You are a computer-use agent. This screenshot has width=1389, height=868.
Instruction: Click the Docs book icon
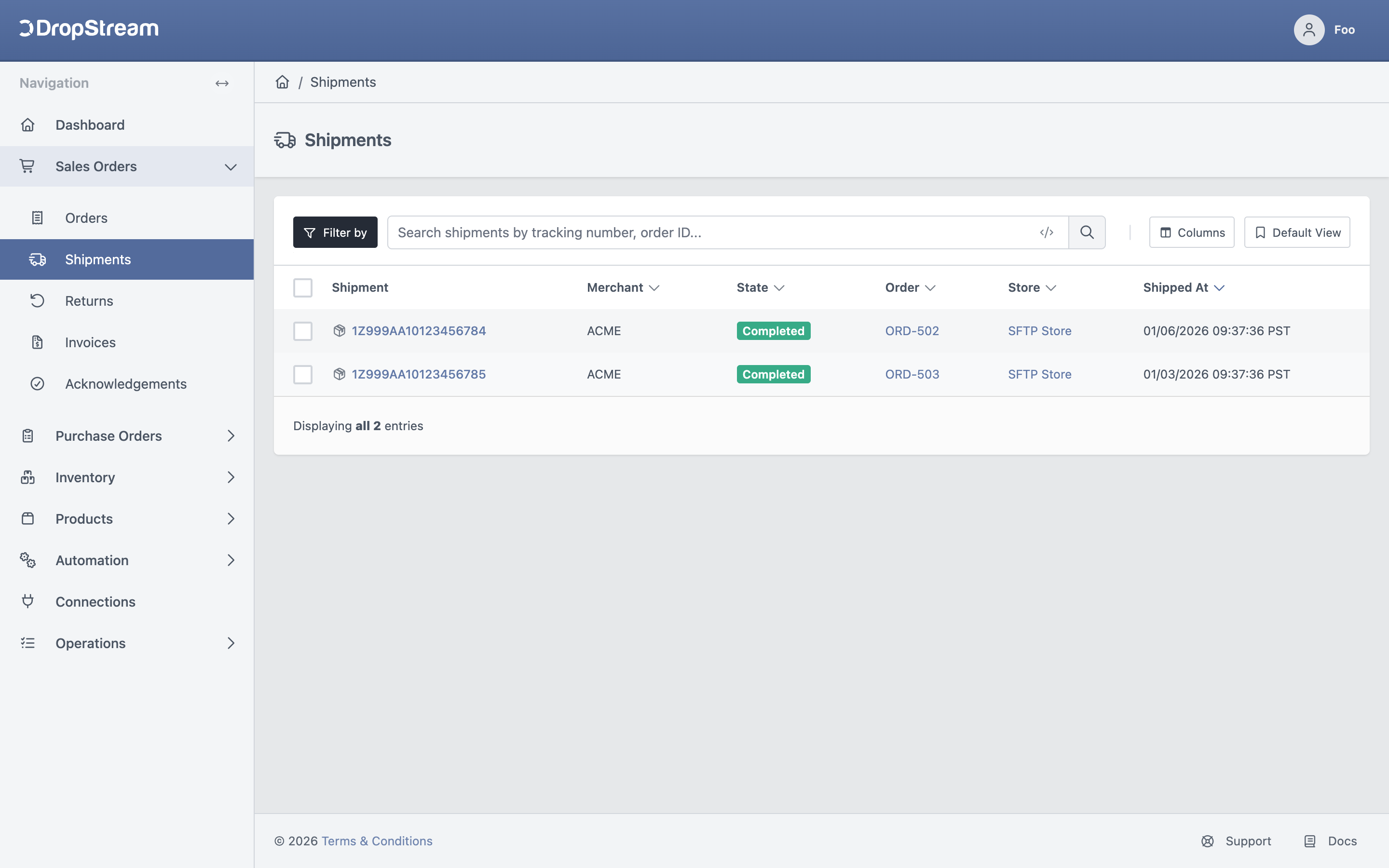click(x=1310, y=841)
